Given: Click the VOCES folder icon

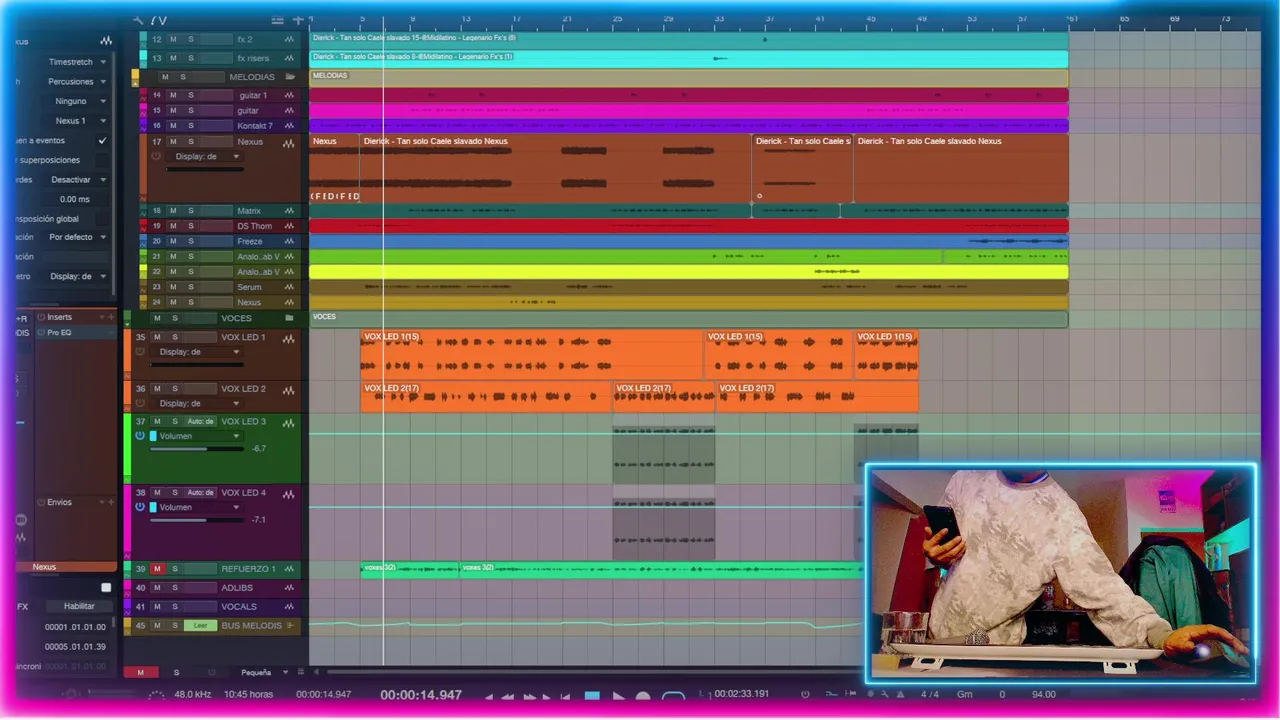Looking at the screenshot, I should coord(289,318).
